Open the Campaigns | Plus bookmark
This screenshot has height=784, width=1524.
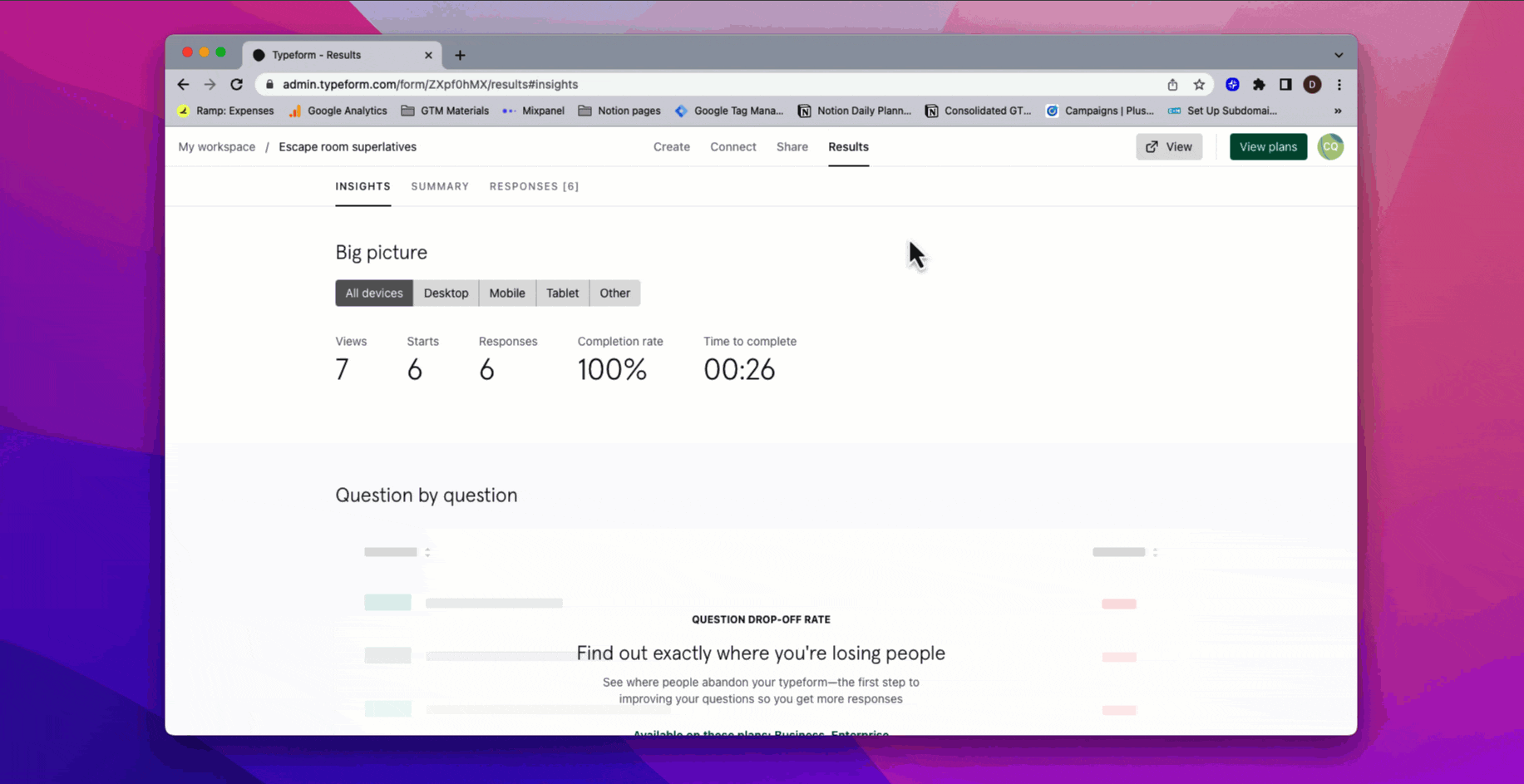(1099, 111)
